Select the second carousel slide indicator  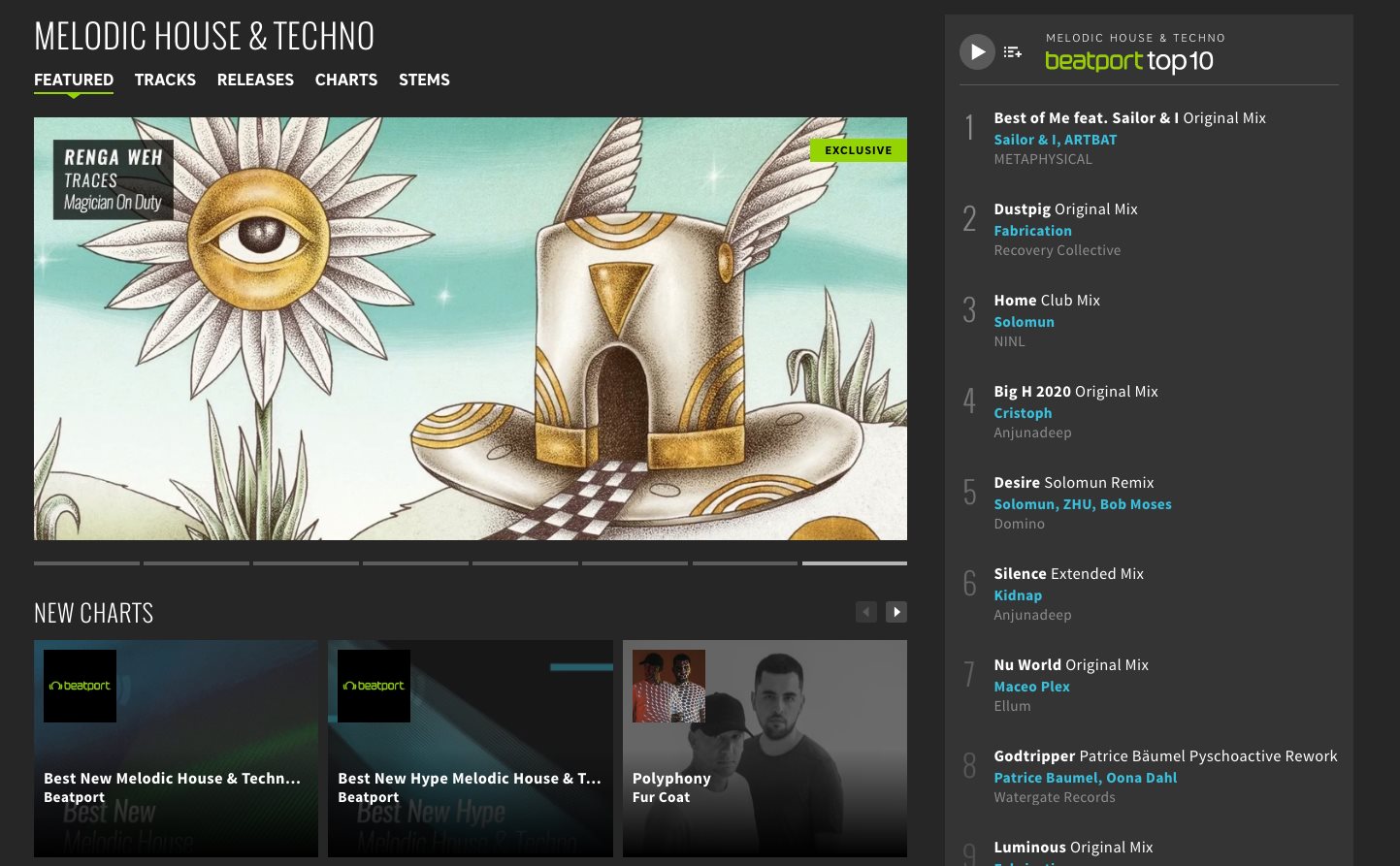pyautogui.click(x=196, y=562)
